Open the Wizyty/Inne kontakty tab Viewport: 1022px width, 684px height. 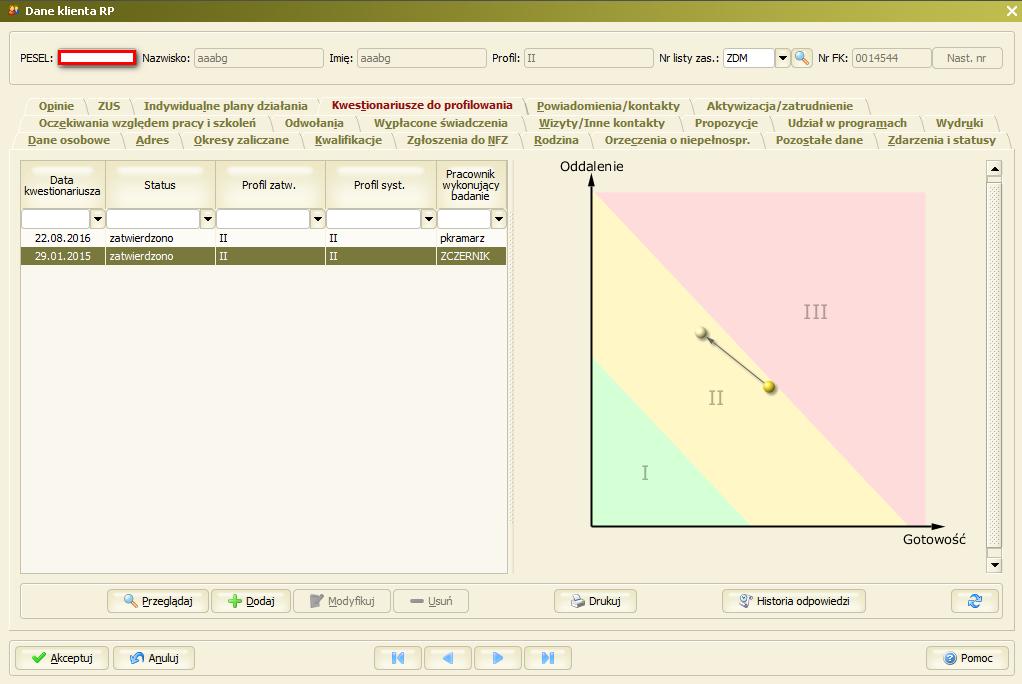click(602, 123)
